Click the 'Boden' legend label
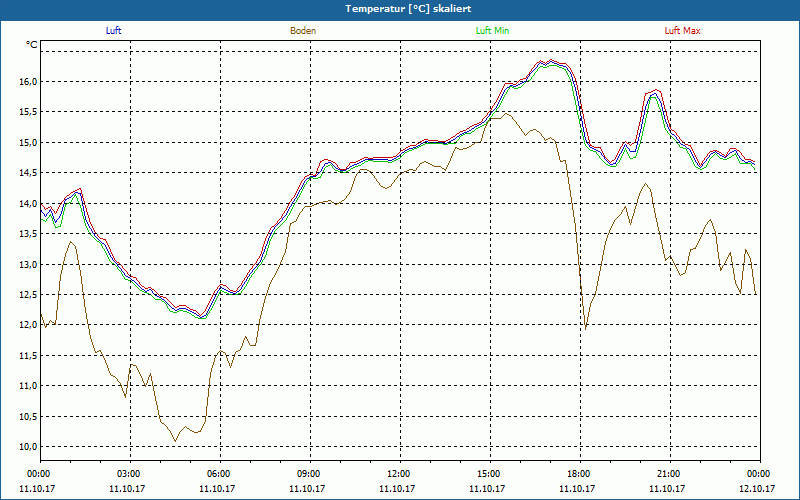Viewport: 800px width, 500px height. tap(303, 31)
